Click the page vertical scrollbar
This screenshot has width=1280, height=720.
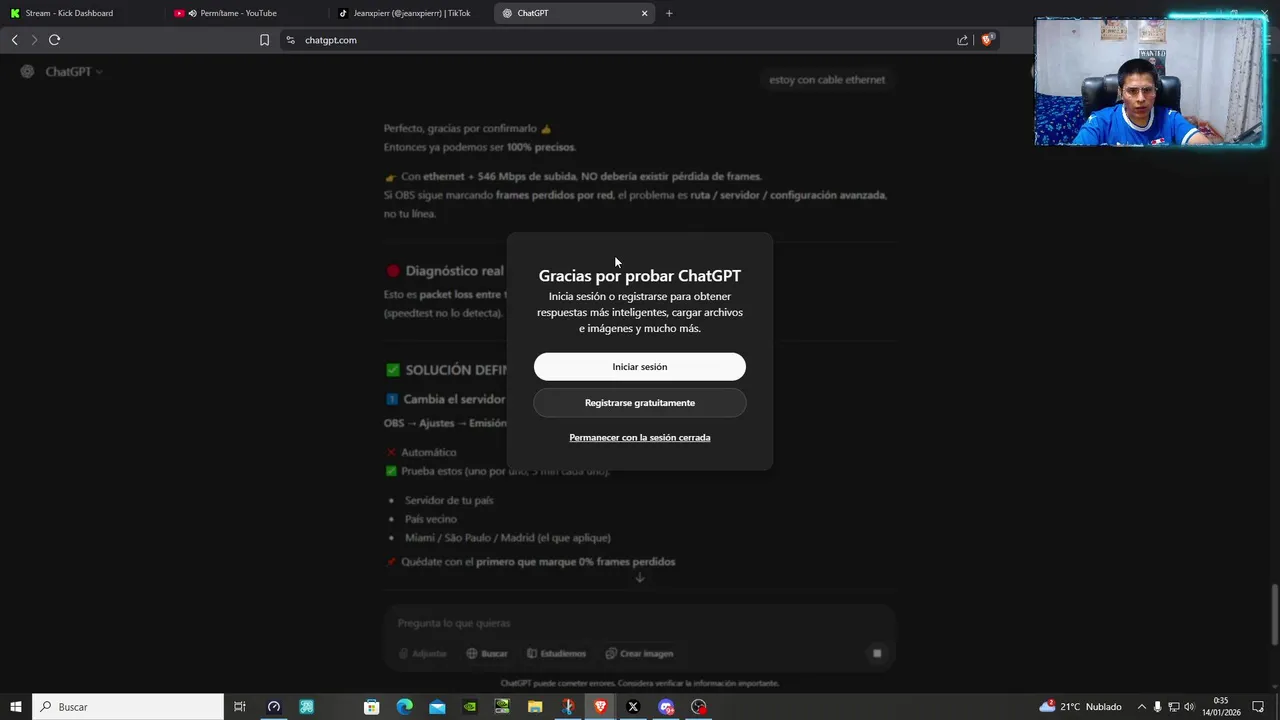1275,615
